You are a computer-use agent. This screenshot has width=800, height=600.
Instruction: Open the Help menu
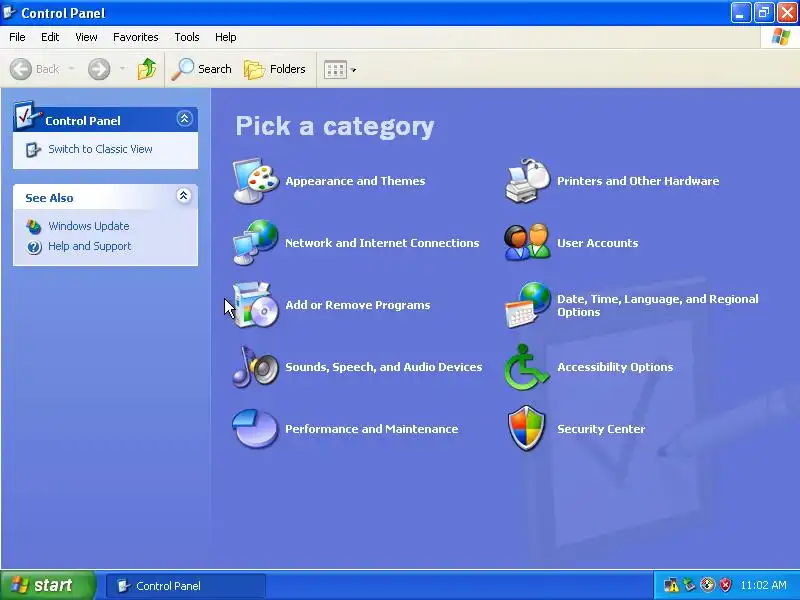coord(226,37)
